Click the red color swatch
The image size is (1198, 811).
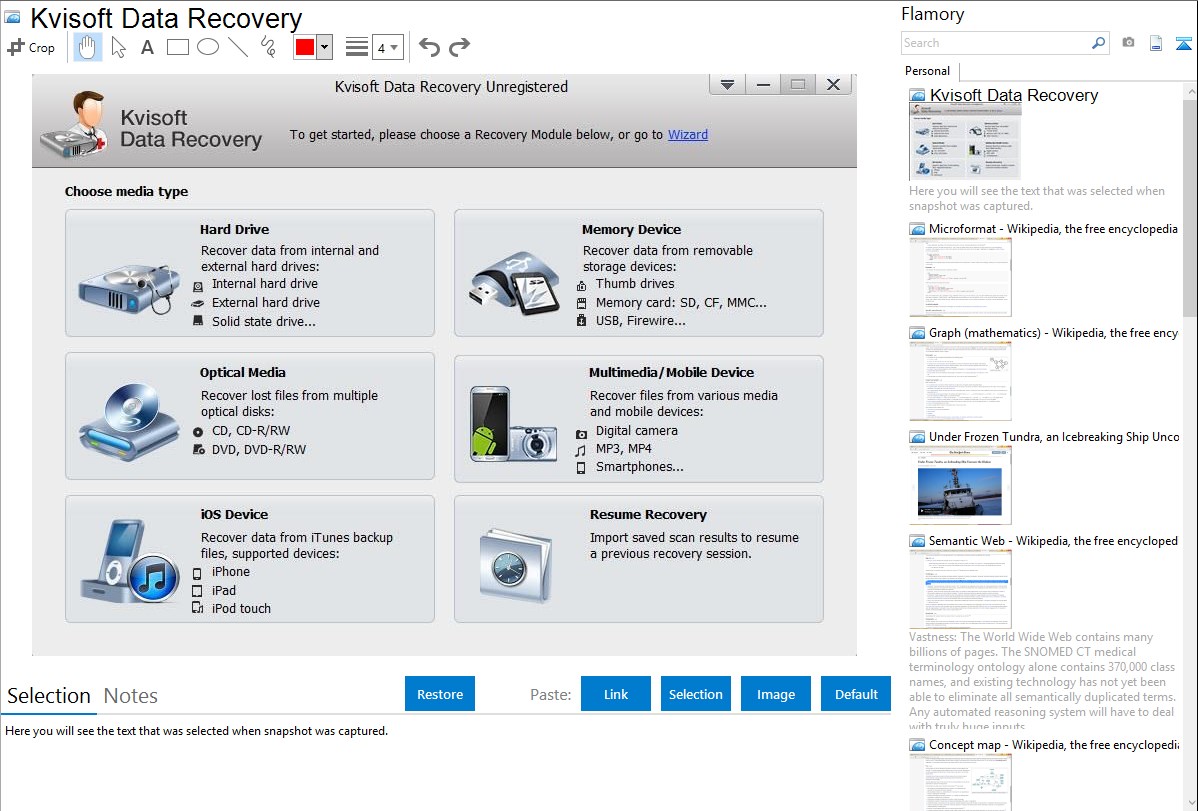(305, 47)
